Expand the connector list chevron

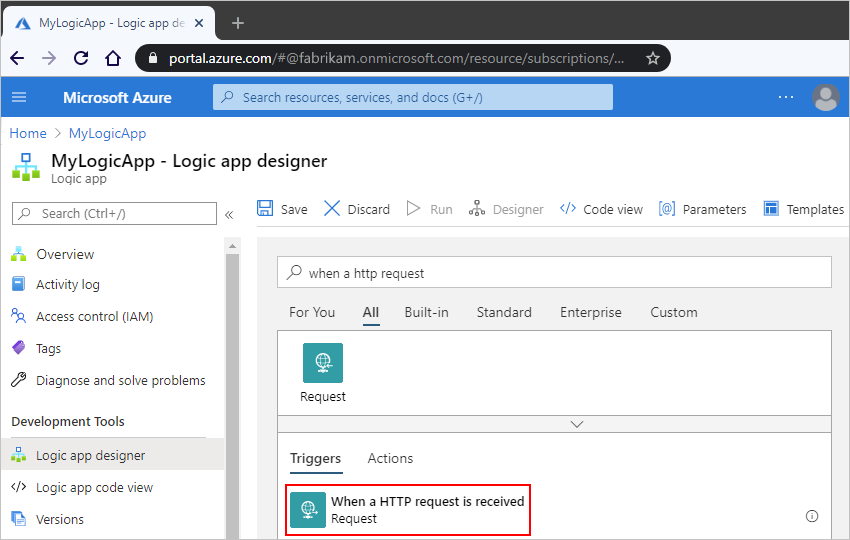pyautogui.click(x=577, y=424)
